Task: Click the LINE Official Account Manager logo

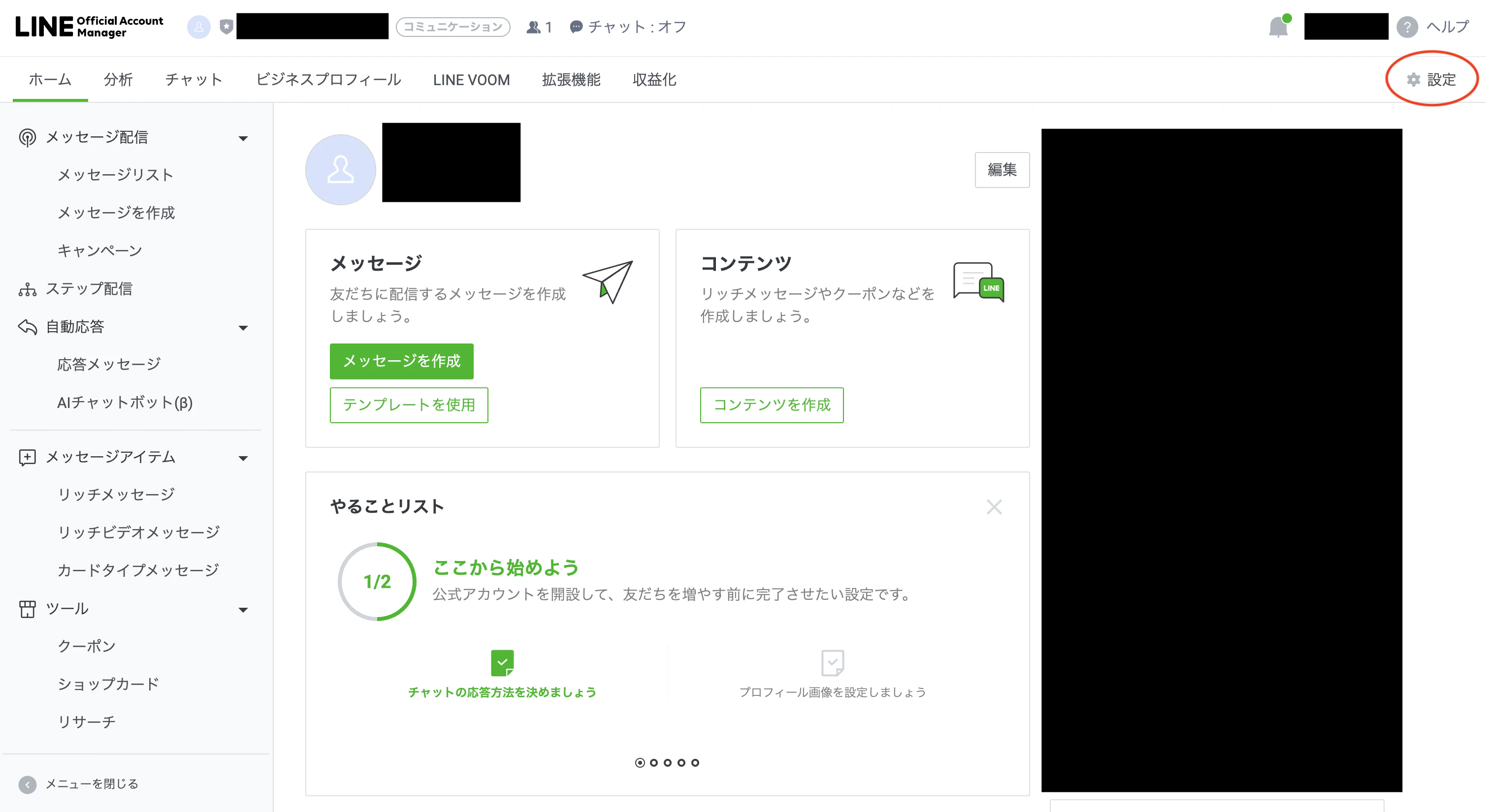Action: (90, 27)
